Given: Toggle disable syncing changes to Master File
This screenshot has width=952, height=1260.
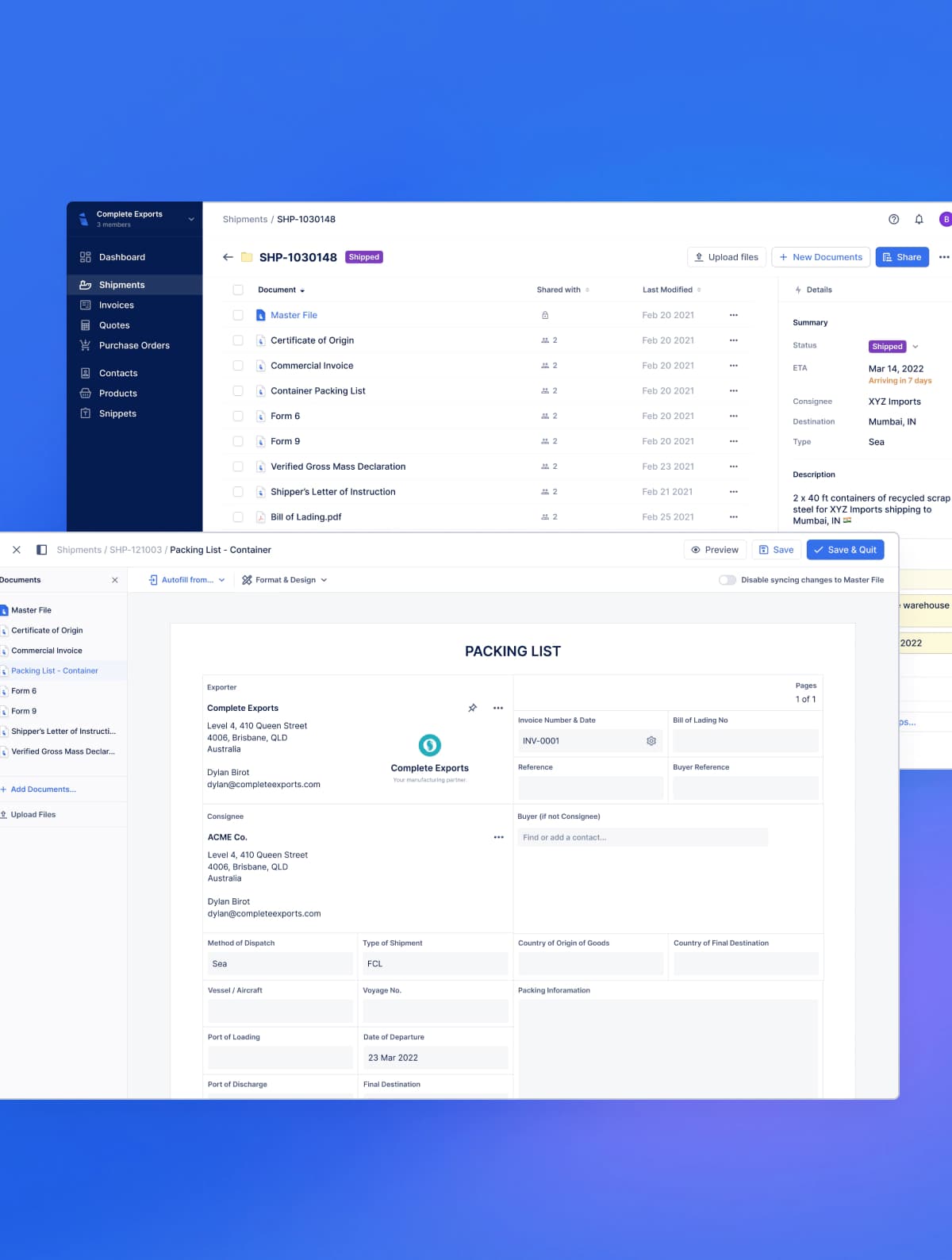Looking at the screenshot, I should 727,580.
